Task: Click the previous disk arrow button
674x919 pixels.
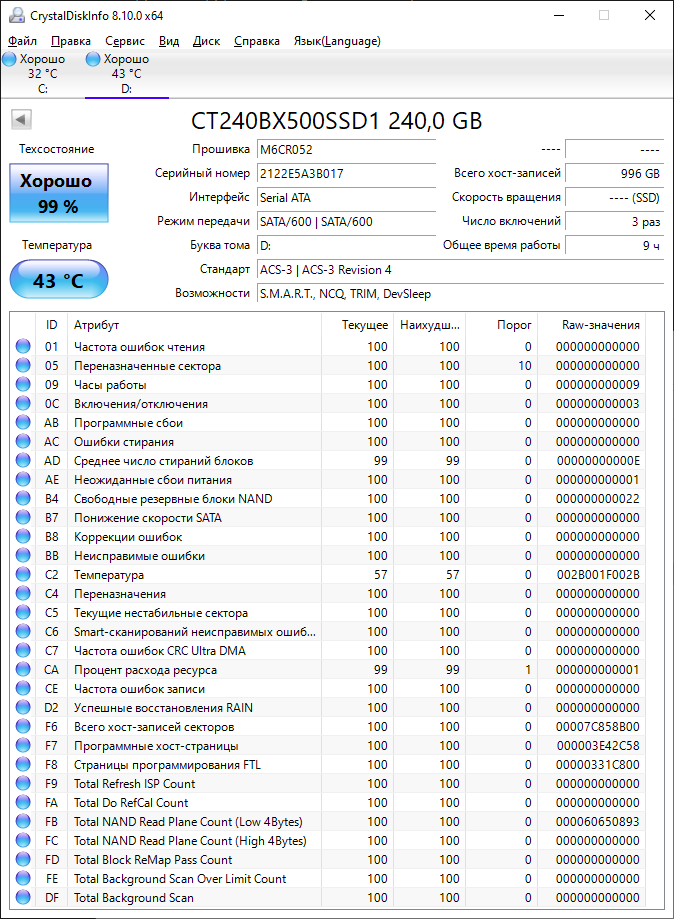Action: pyautogui.click(x=21, y=120)
